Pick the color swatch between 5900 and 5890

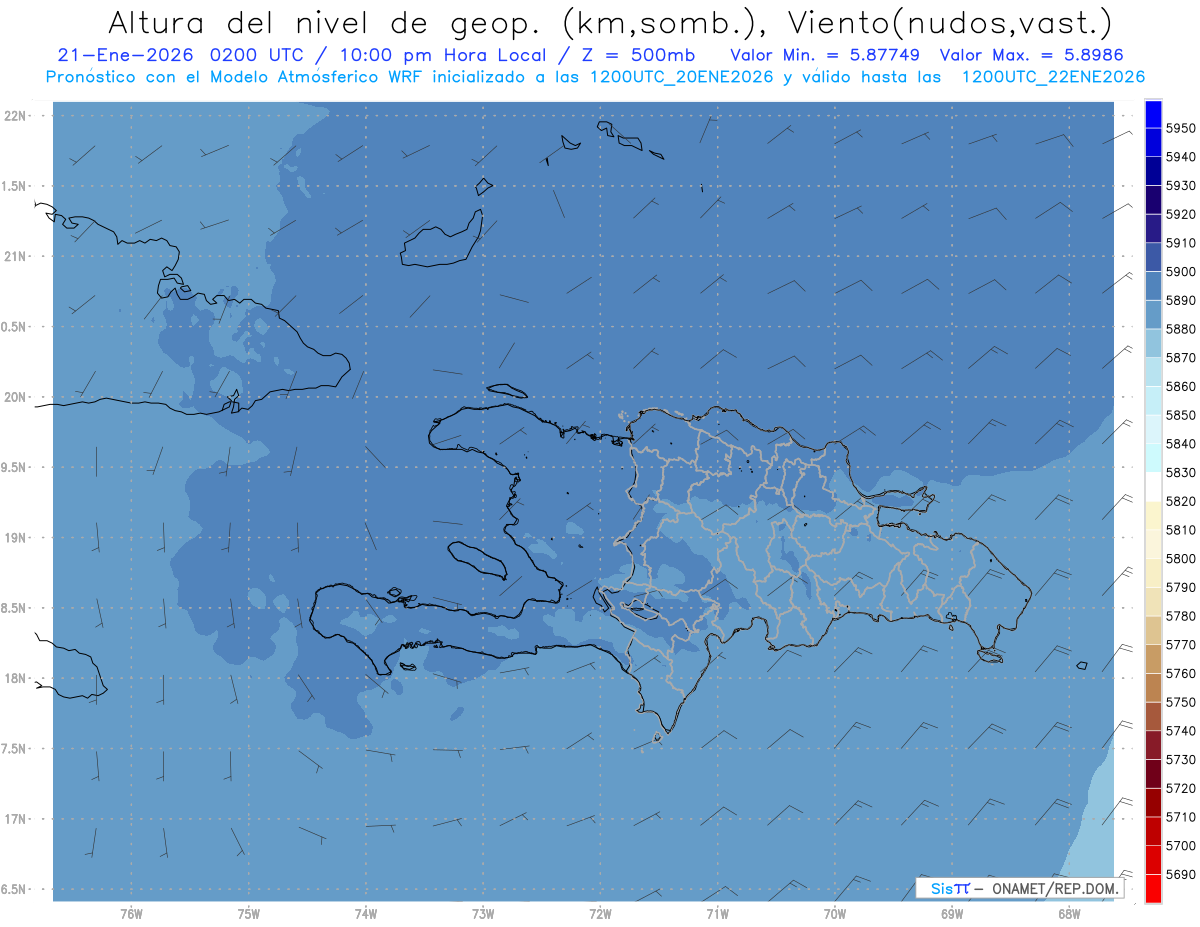coord(1153,286)
